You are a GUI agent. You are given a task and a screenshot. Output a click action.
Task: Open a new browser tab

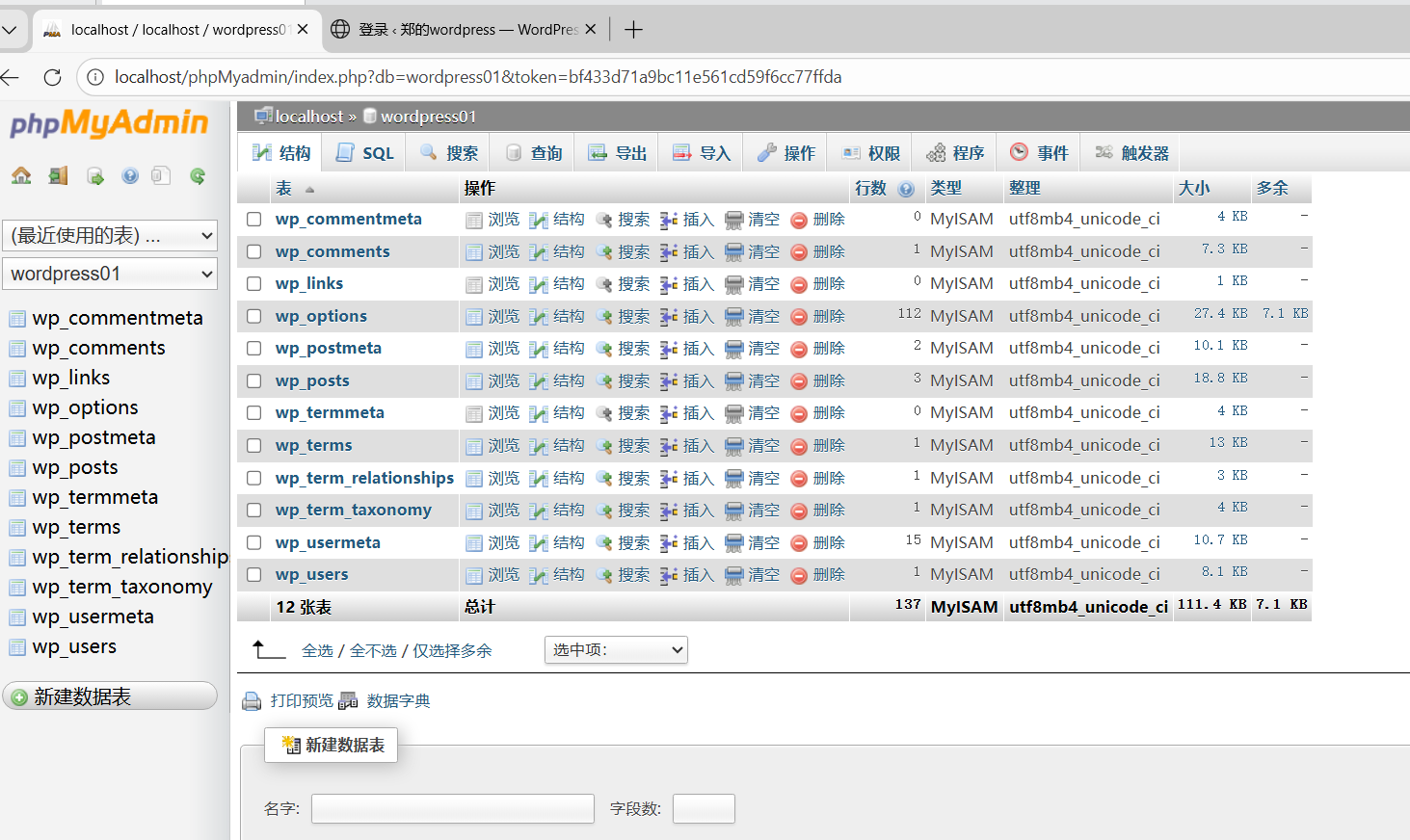click(x=633, y=30)
